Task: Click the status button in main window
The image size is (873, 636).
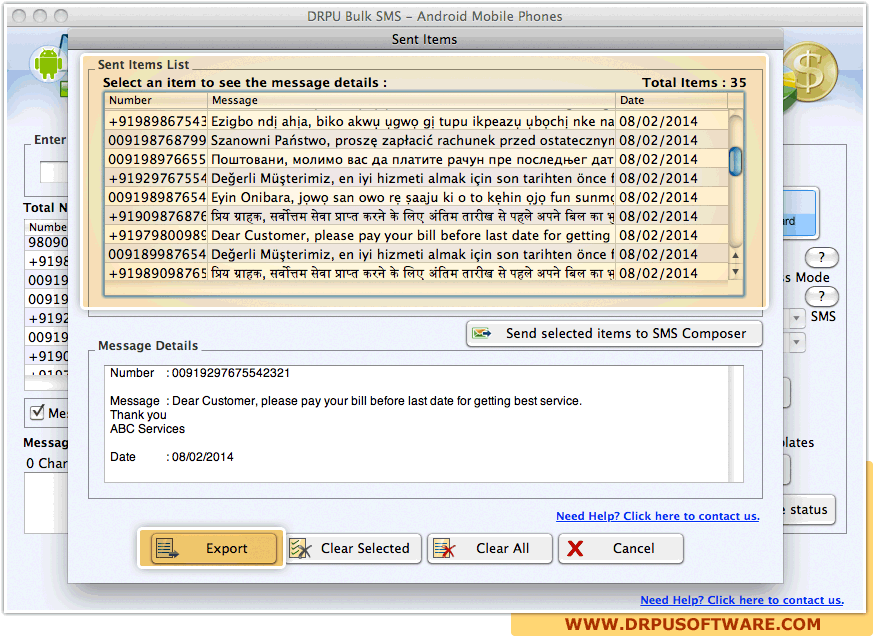Action: (x=808, y=510)
